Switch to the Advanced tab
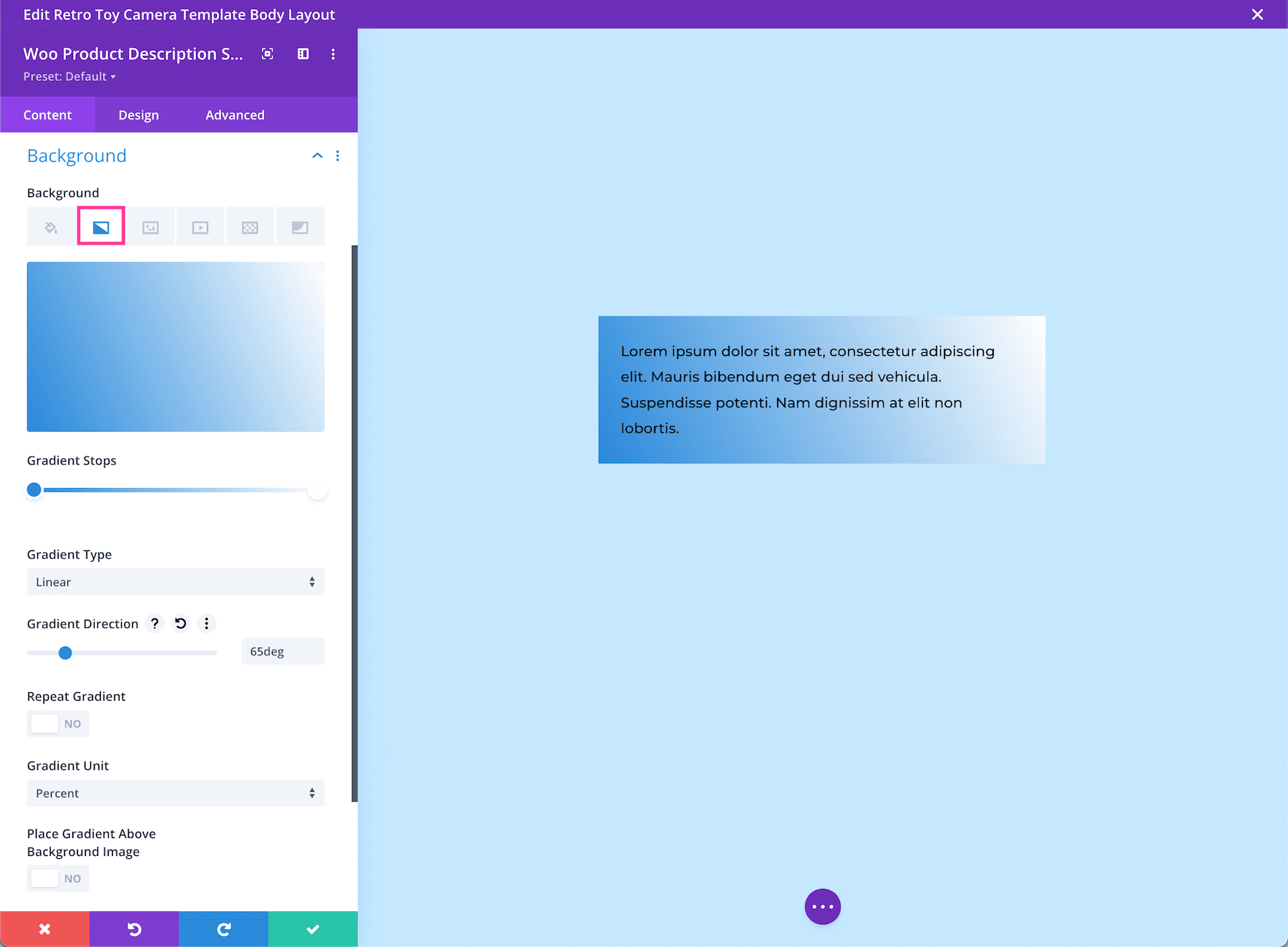 click(x=235, y=115)
